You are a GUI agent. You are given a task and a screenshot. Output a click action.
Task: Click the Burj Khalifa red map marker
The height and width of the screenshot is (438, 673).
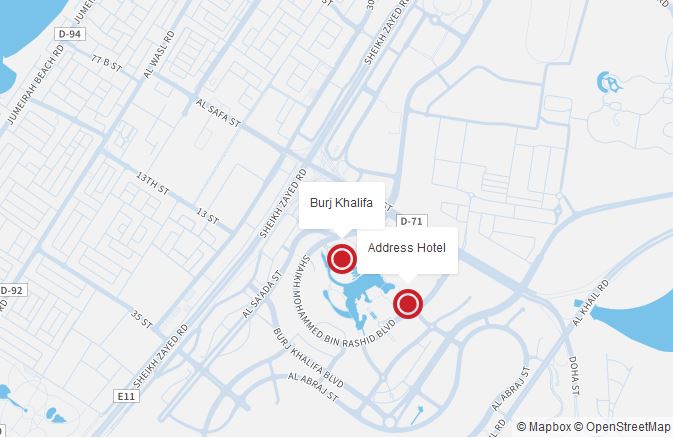click(x=342, y=259)
